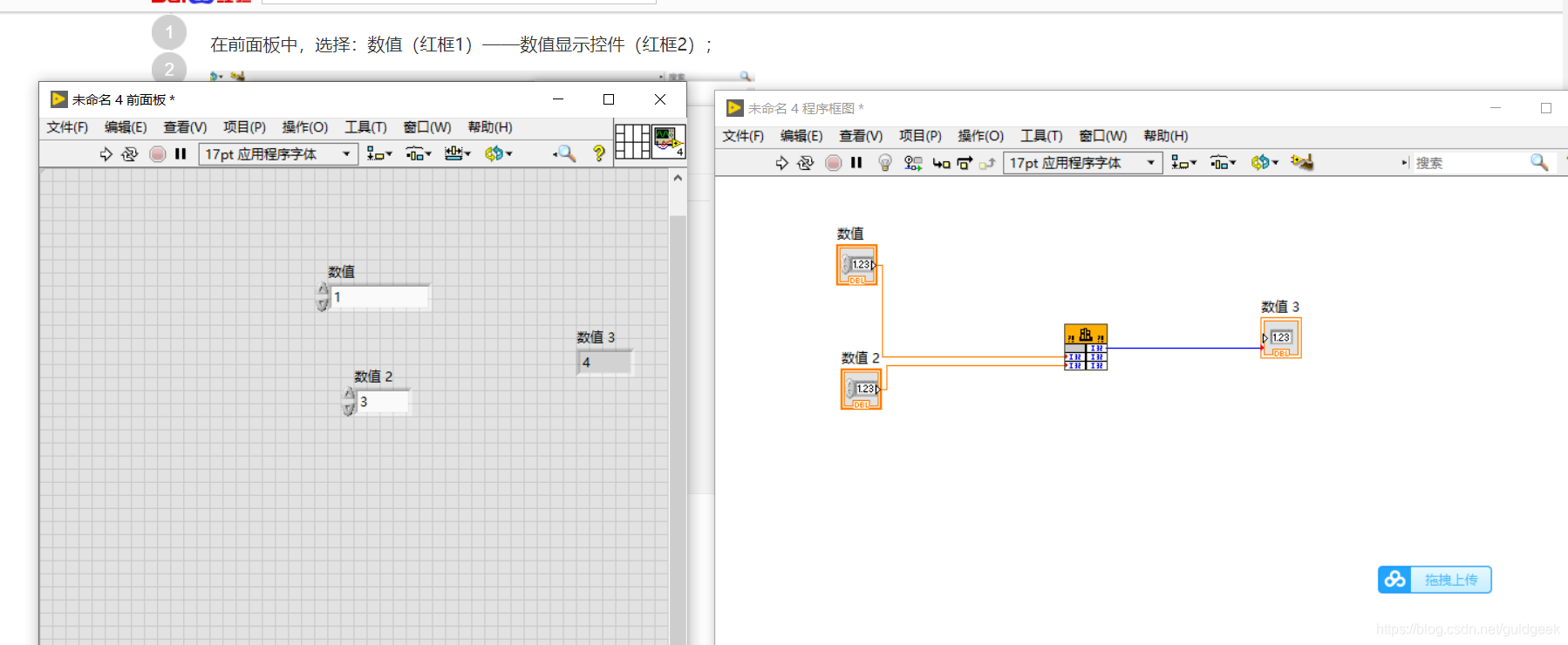This screenshot has width=1568, height=645.
Task: Open 工具(T) menu in front panel
Action: pos(365,127)
